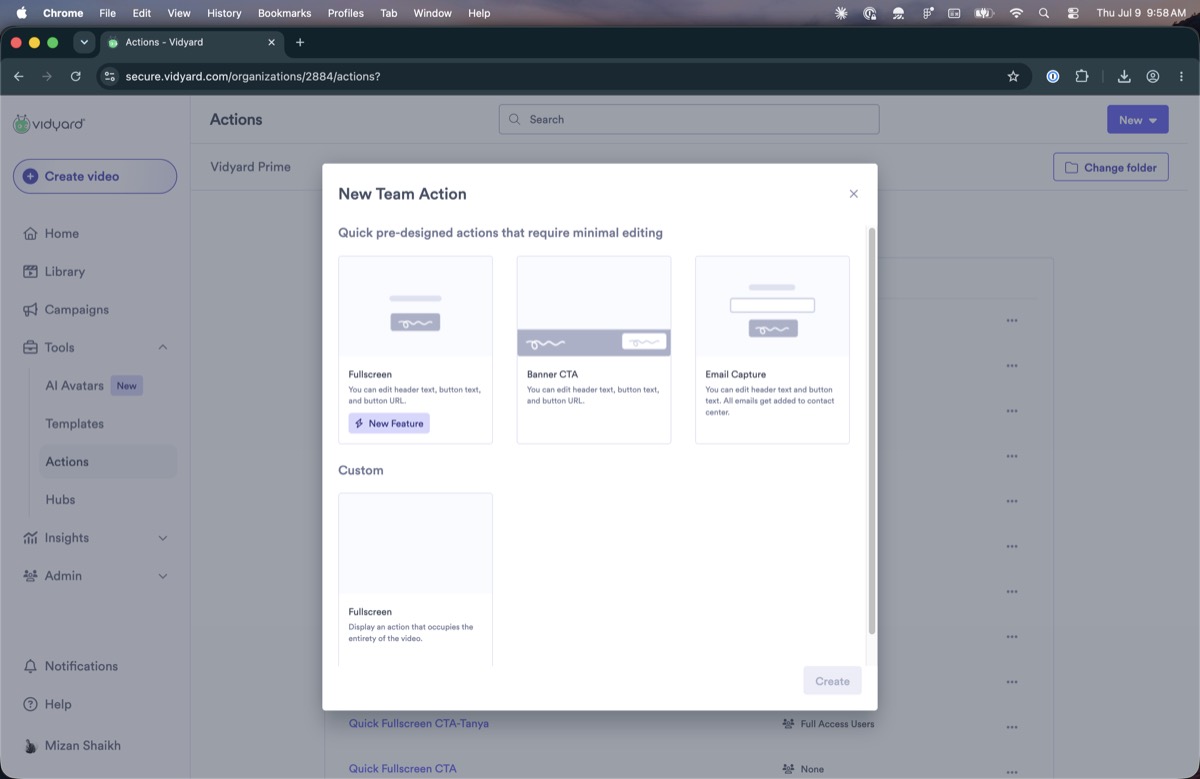1200x779 pixels.
Task: Click the Create video button
Action: coord(95,176)
